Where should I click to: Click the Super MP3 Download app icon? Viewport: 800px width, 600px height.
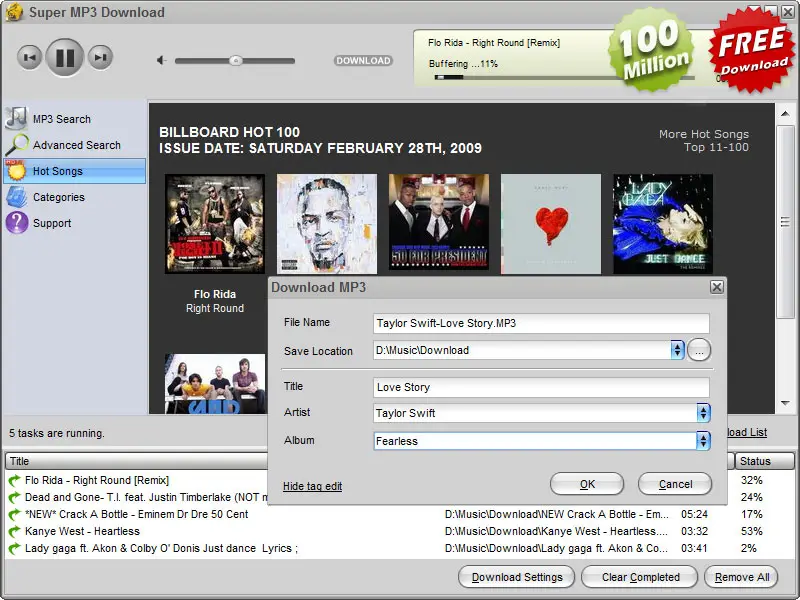[x=14, y=11]
